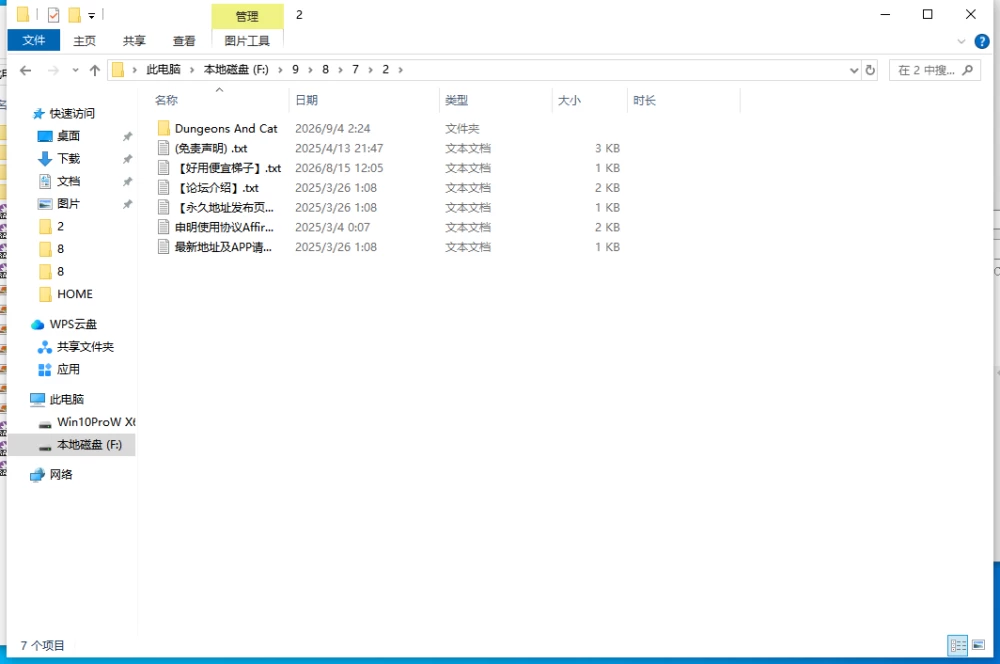
Task: Switch to details view in status bar
Action: pyautogui.click(x=957, y=645)
